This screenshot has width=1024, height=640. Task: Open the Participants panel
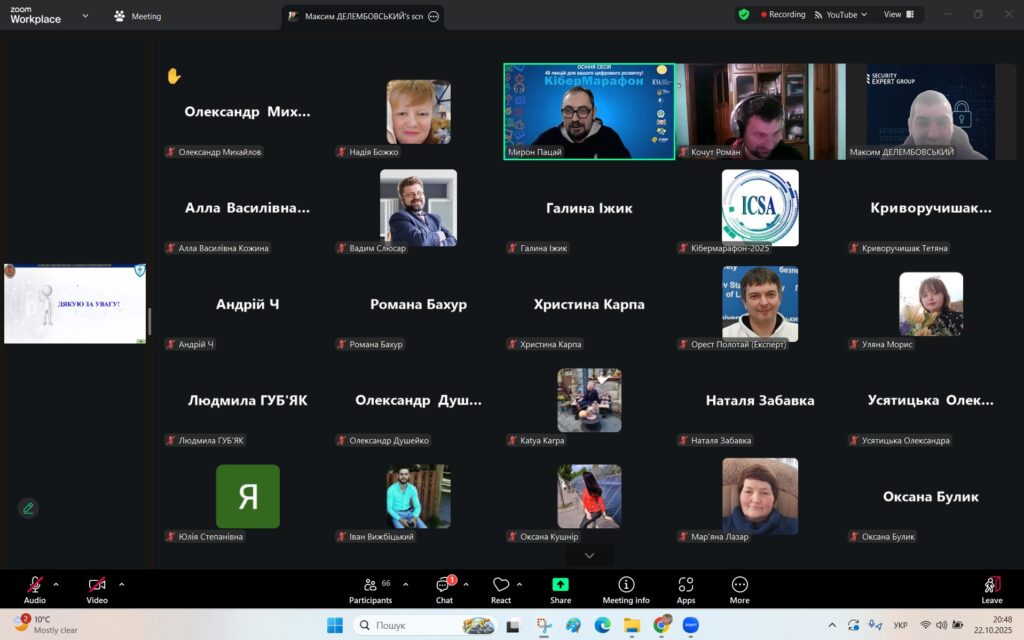370,587
